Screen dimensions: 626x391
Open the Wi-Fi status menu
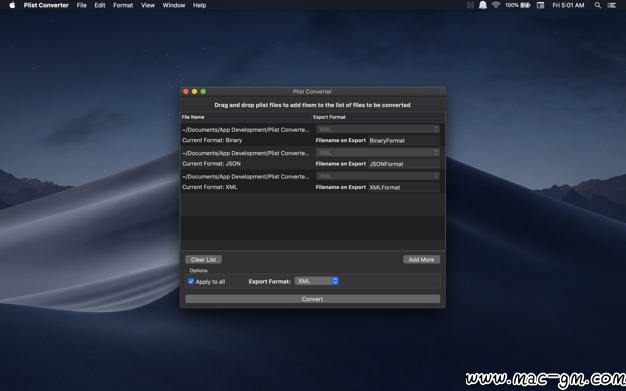point(496,5)
